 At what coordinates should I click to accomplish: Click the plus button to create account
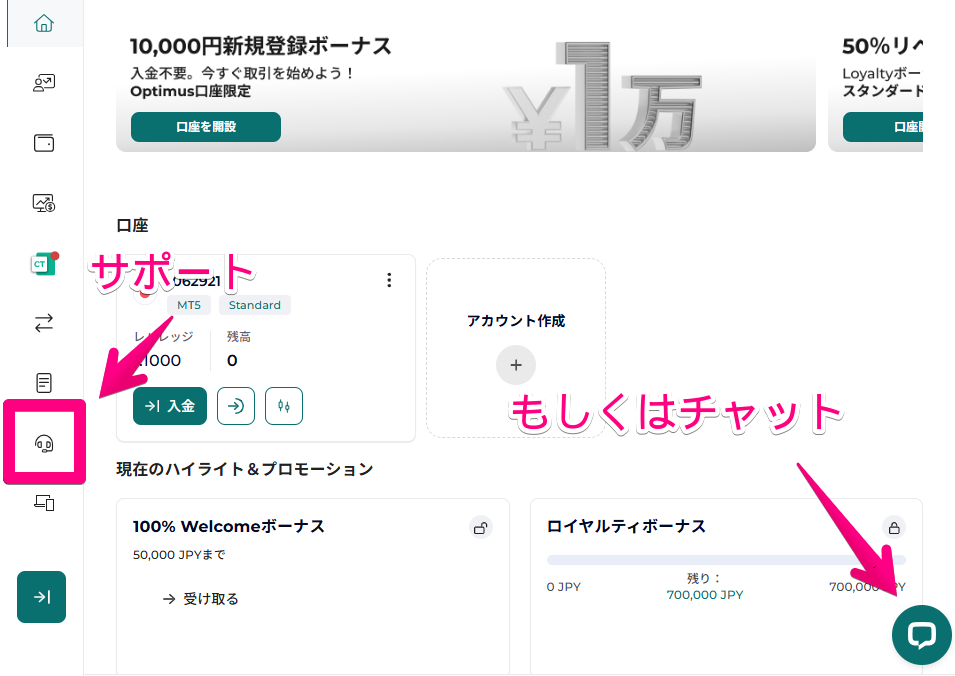(516, 365)
